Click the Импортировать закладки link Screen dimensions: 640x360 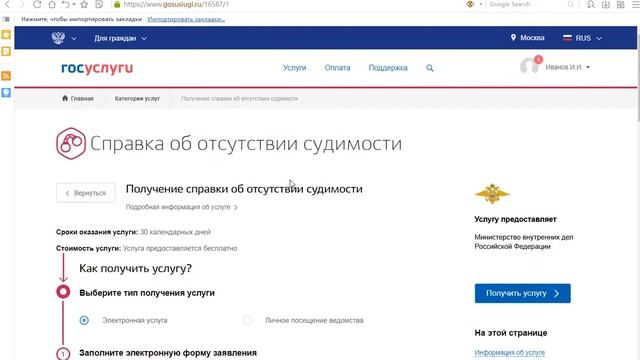[x=186, y=19]
